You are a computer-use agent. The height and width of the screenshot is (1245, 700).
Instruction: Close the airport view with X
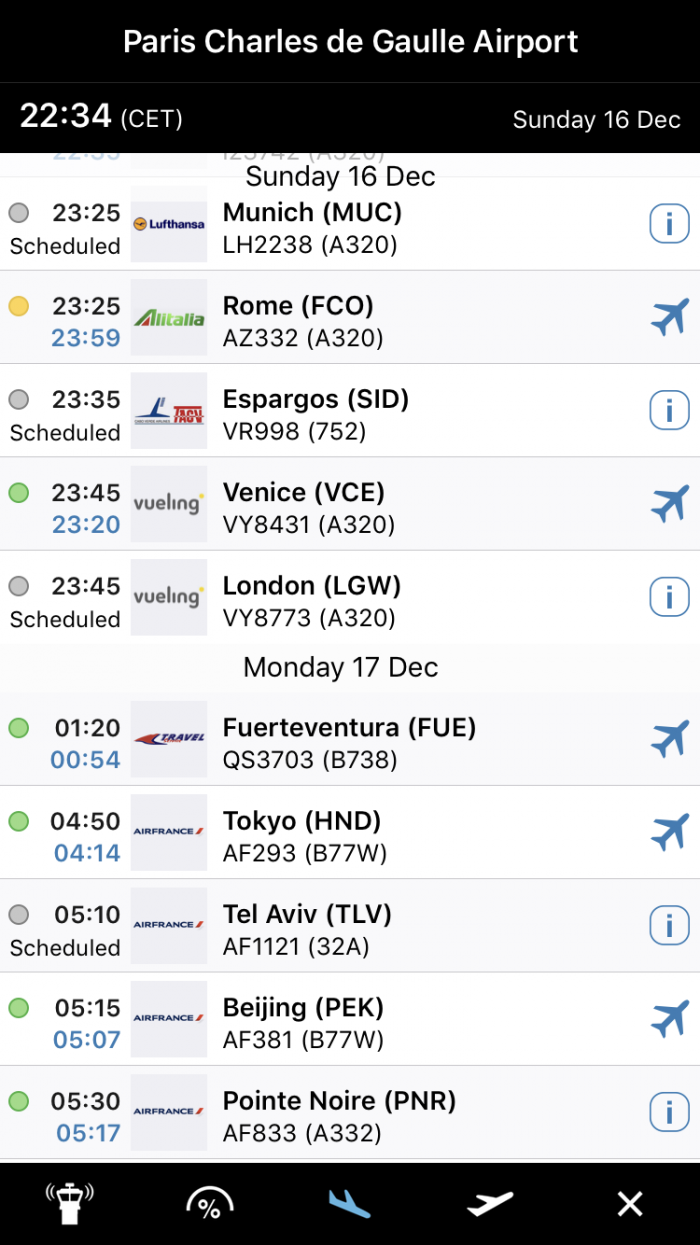click(x=630, y=1203)
